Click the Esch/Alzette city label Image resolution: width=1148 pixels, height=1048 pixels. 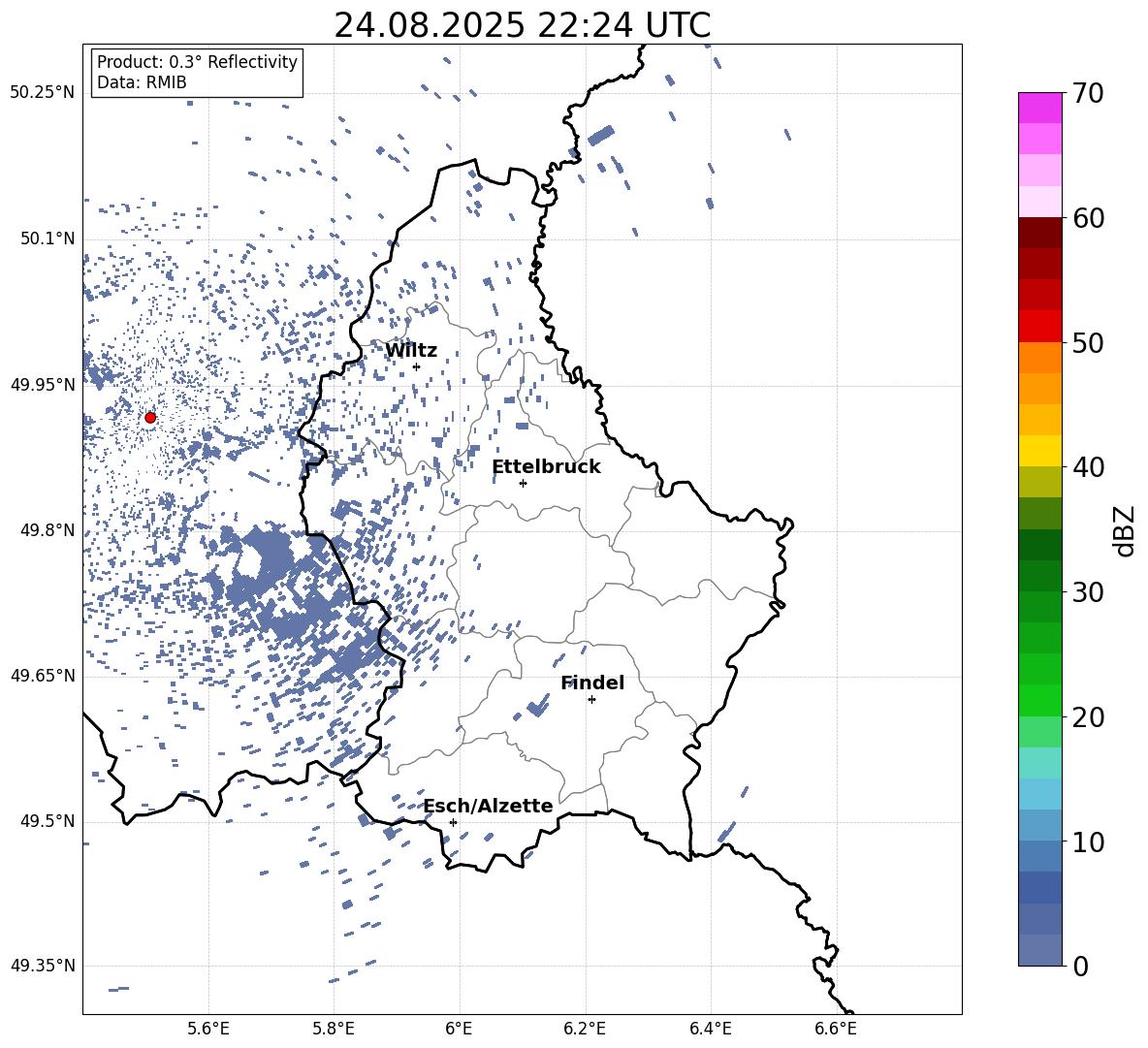pyautogui.click(x=489, y=806)
